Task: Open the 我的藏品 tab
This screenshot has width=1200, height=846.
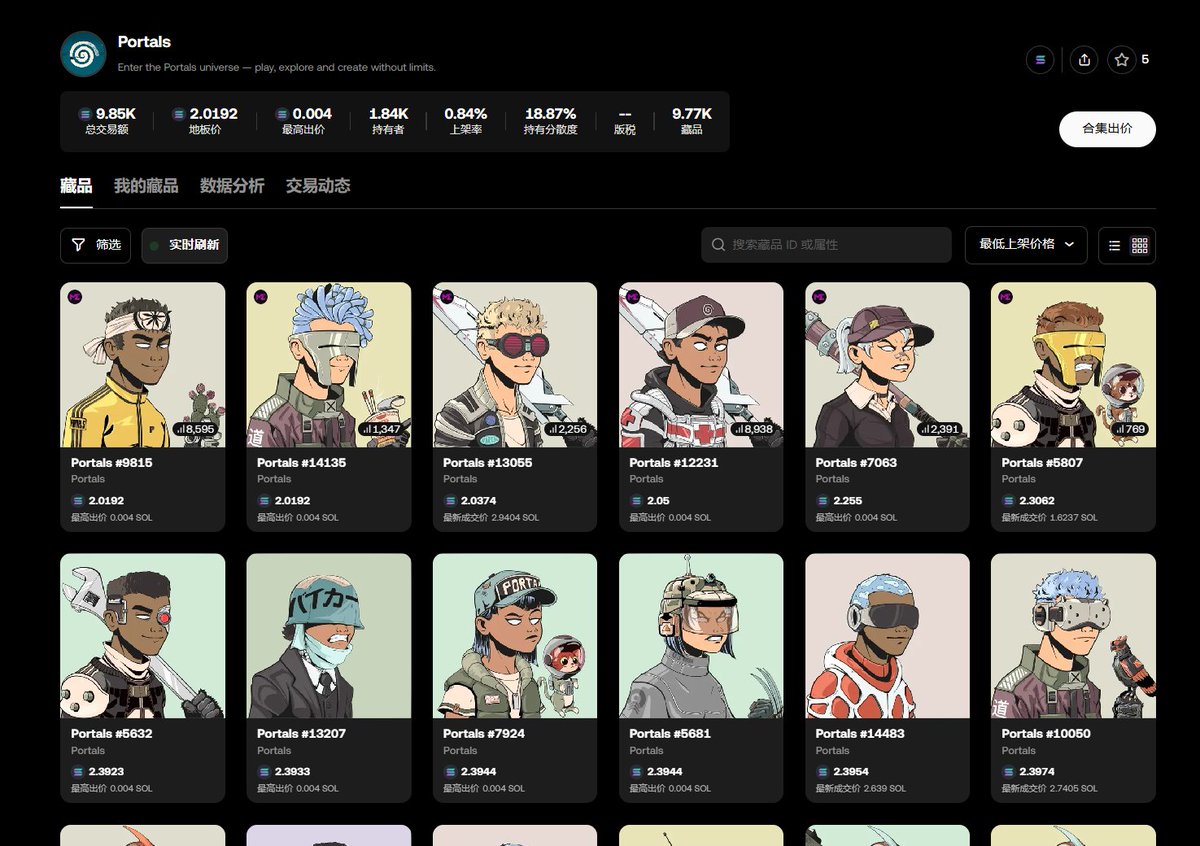Action: click(146, 186)
